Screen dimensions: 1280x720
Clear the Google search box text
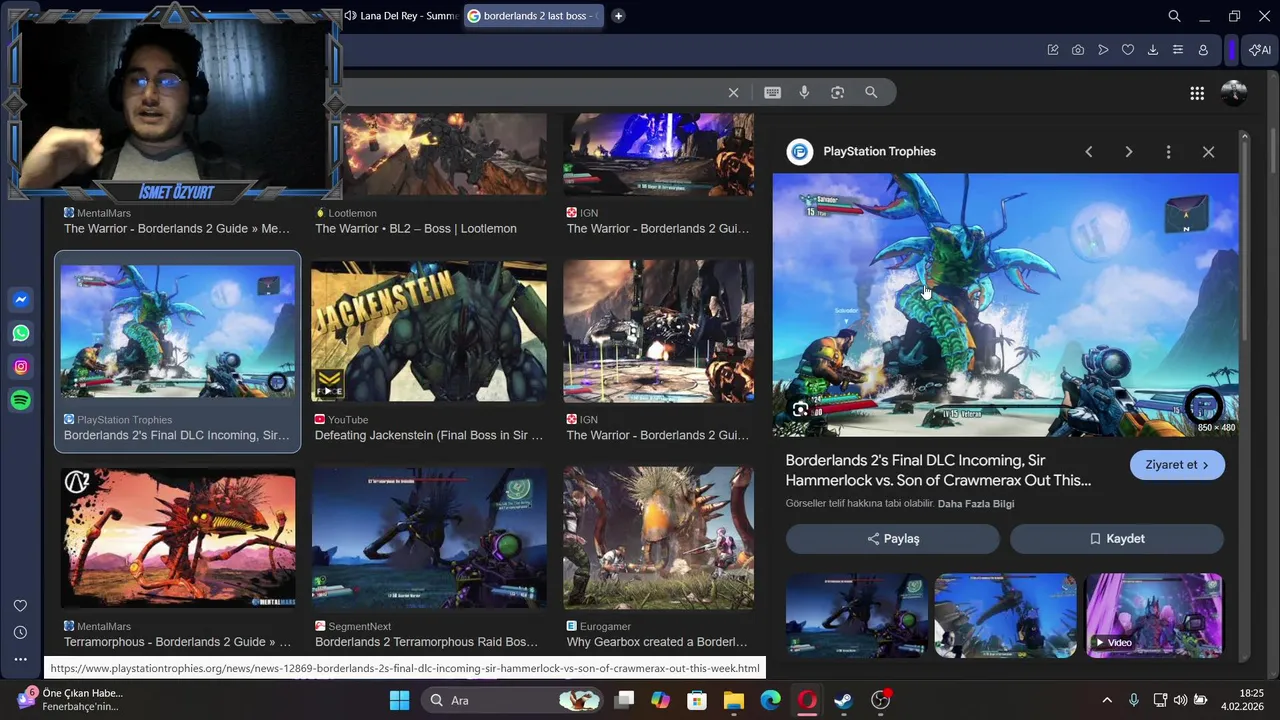(x=733, y=92)
